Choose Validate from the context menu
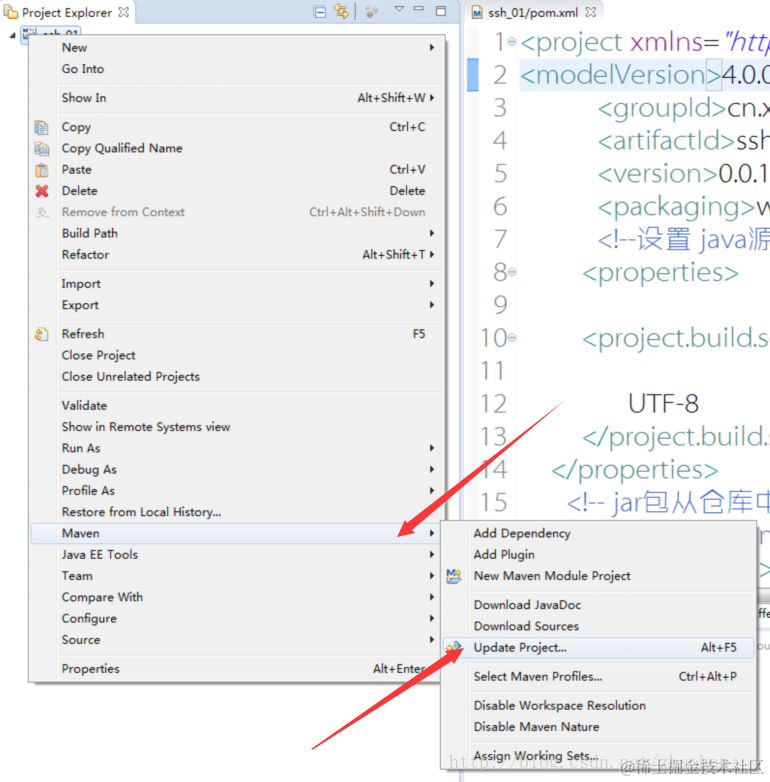This screenshot has width=770, height=782. click(x=237, y=405)
